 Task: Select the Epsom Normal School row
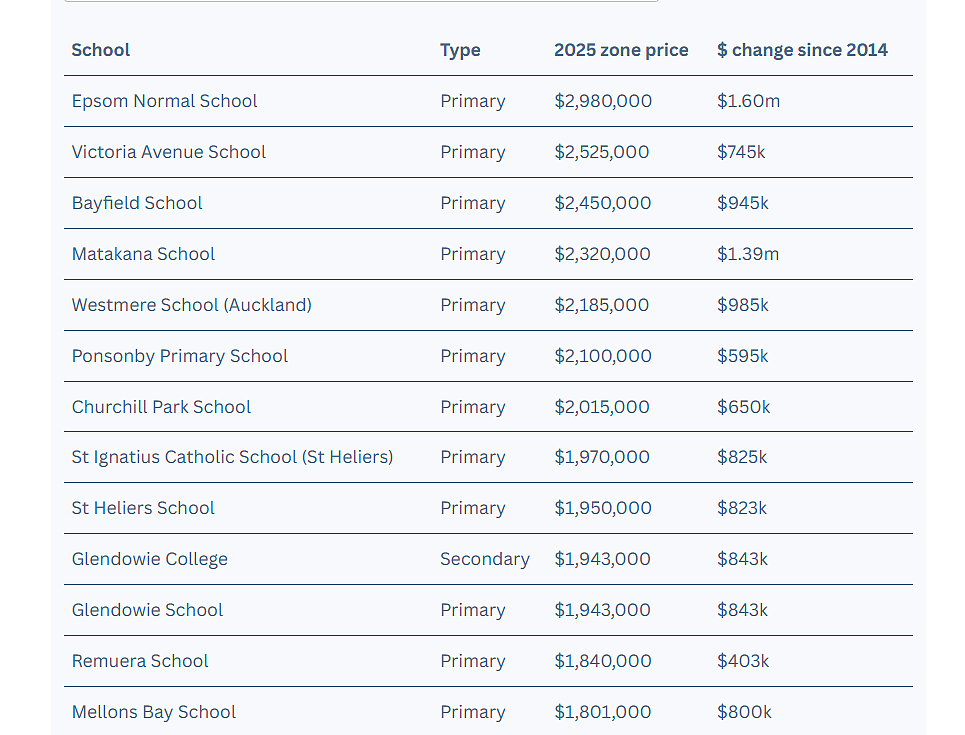488,101
